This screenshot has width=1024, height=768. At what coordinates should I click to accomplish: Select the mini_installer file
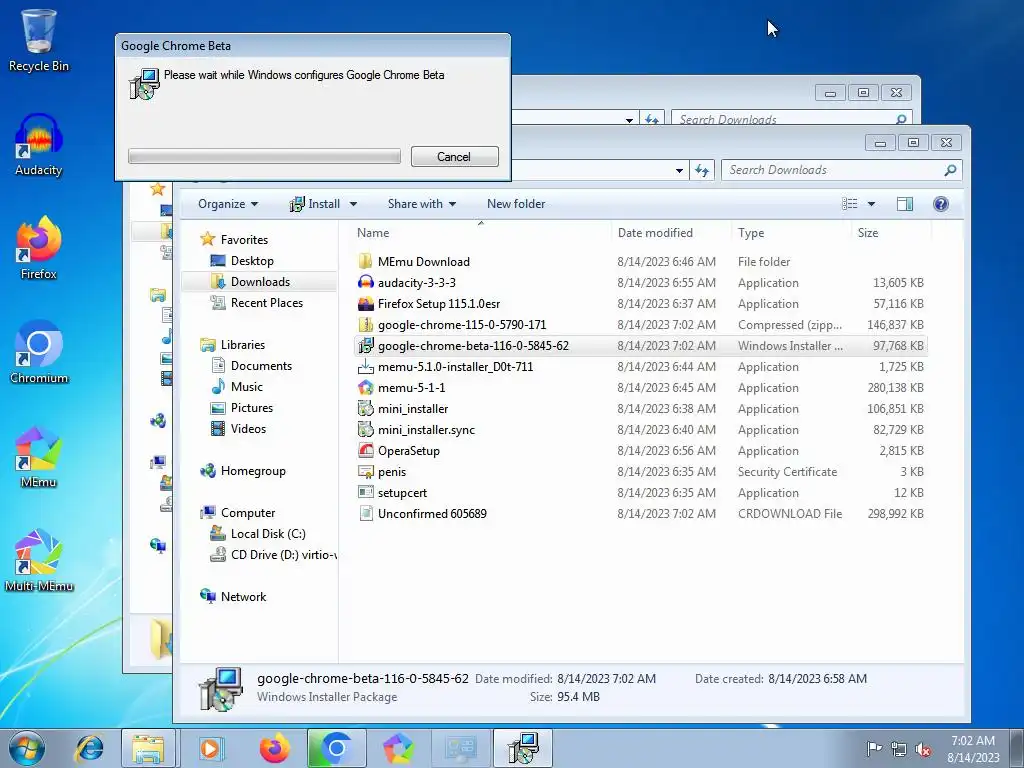click(413, 409)
